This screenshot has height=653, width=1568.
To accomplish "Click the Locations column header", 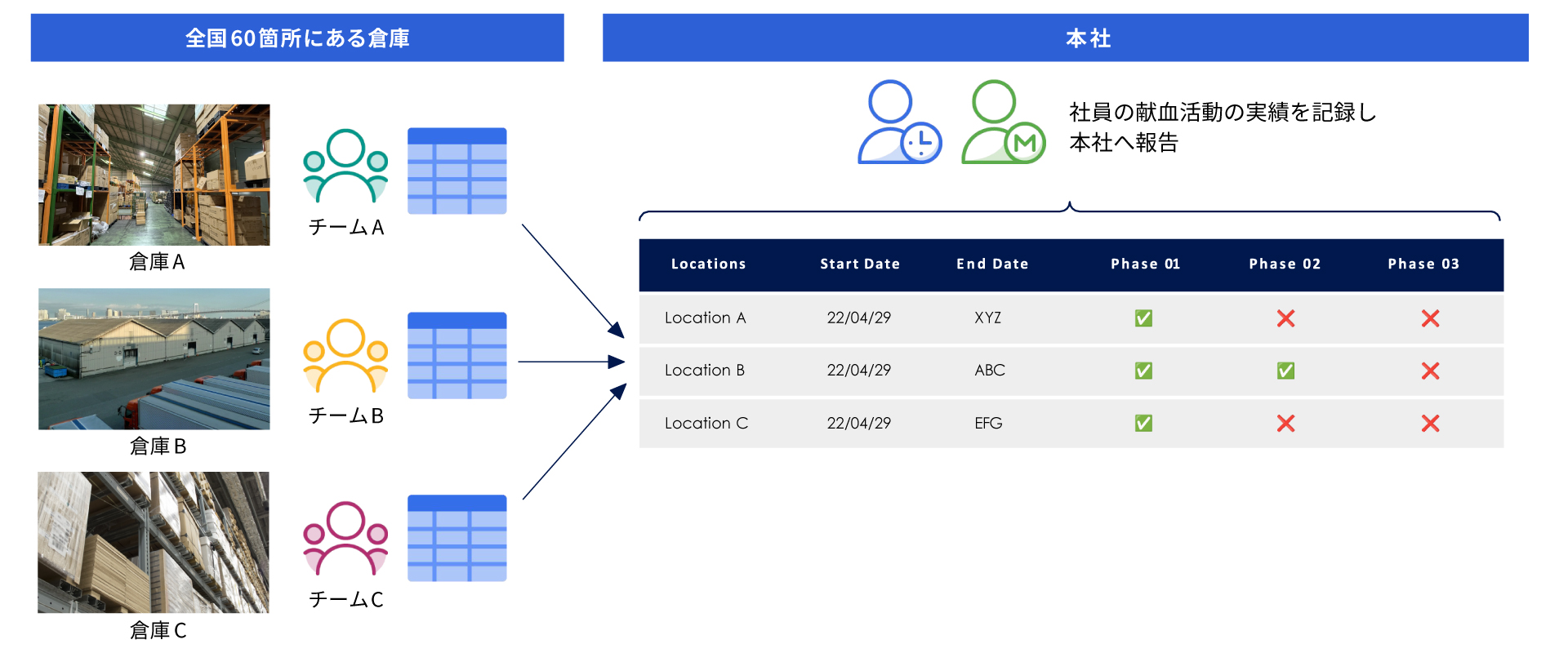I will click(709, 264).
